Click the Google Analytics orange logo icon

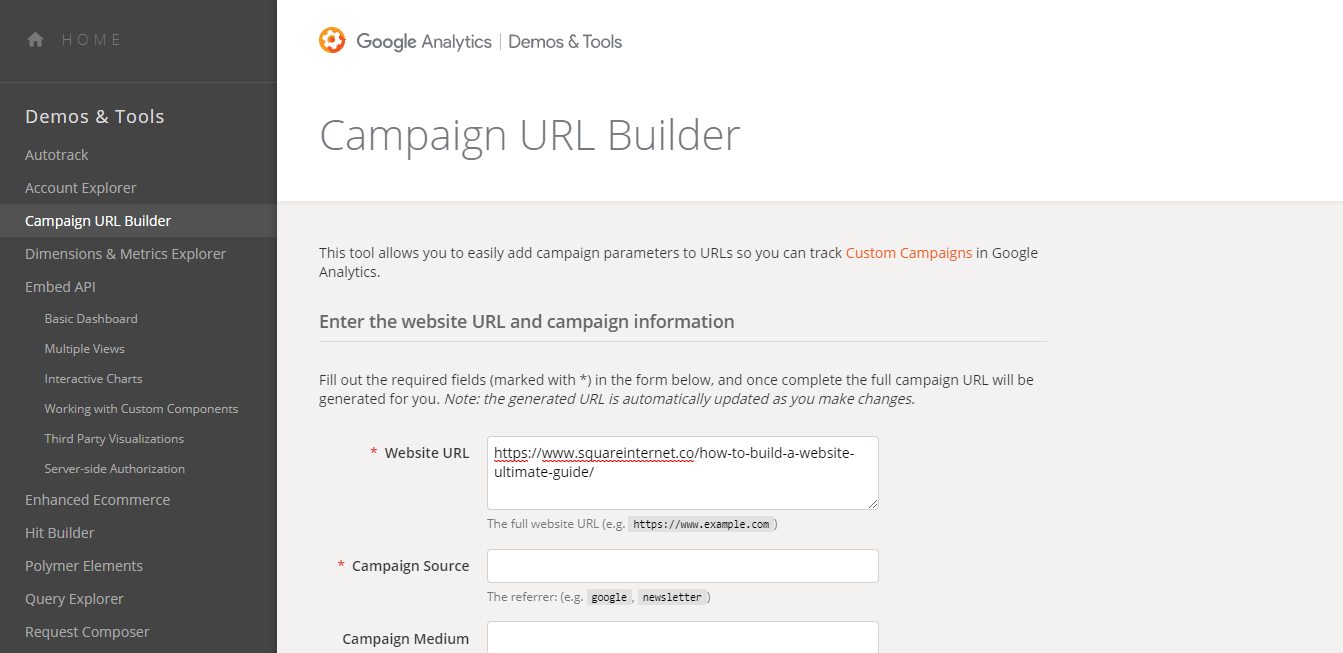tap(332, 41)
